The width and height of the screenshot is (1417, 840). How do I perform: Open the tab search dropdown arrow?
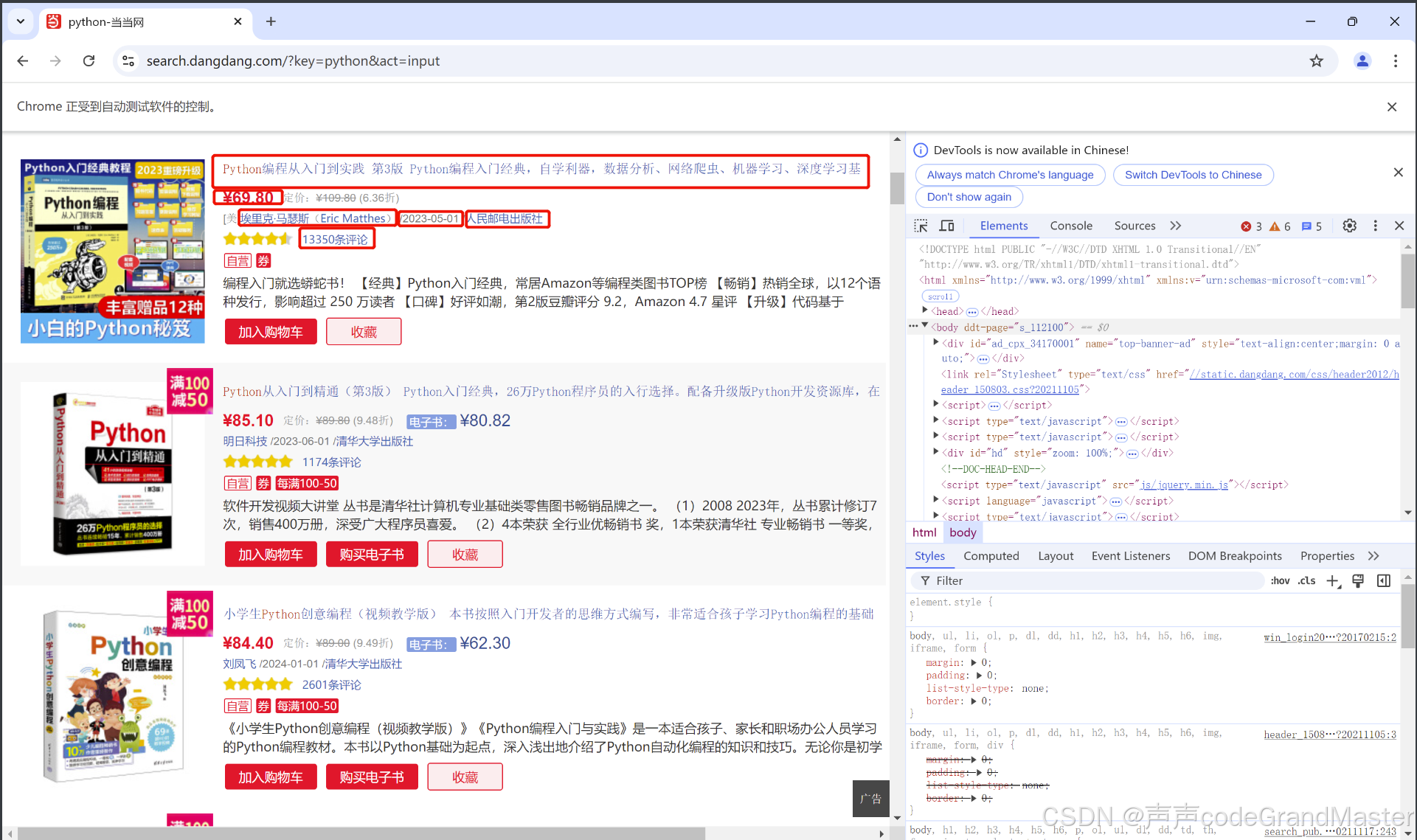coord(21,21)
